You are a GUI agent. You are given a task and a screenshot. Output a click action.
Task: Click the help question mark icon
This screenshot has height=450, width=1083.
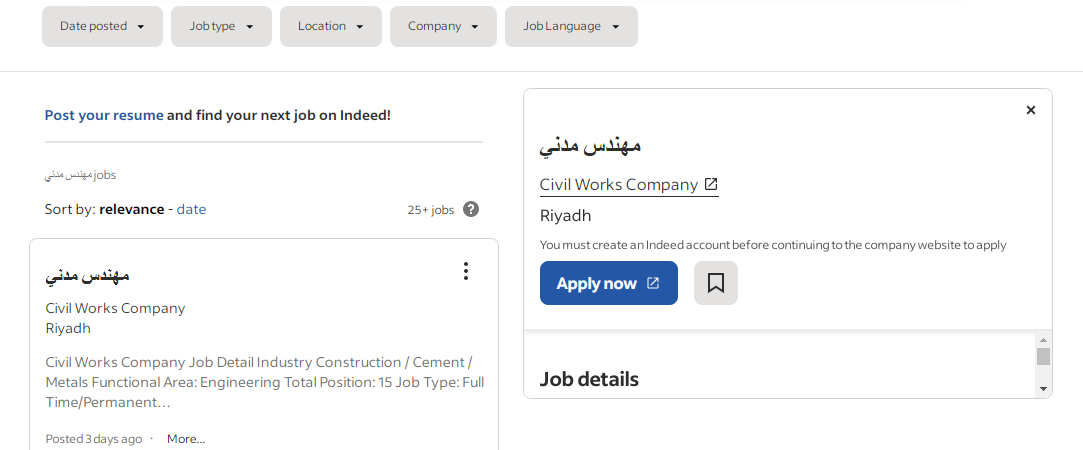(x=471, y=209)
